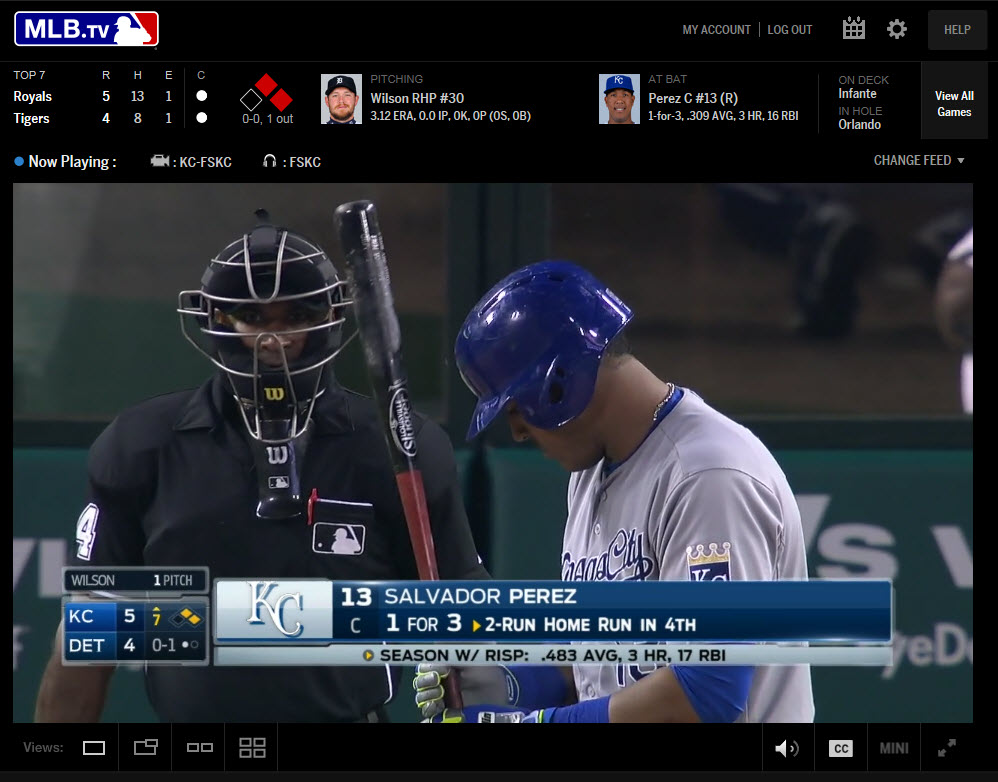
Task: Click the View All Games button
Action: coord(954,104)
